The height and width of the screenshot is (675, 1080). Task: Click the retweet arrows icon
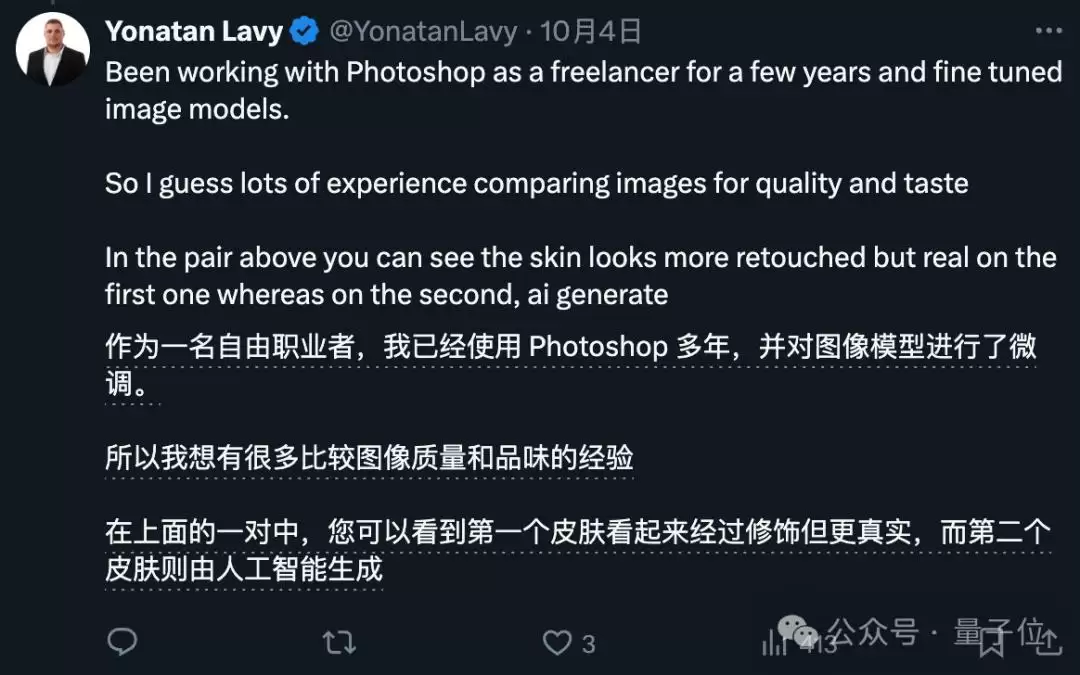(x=339, y=643)
